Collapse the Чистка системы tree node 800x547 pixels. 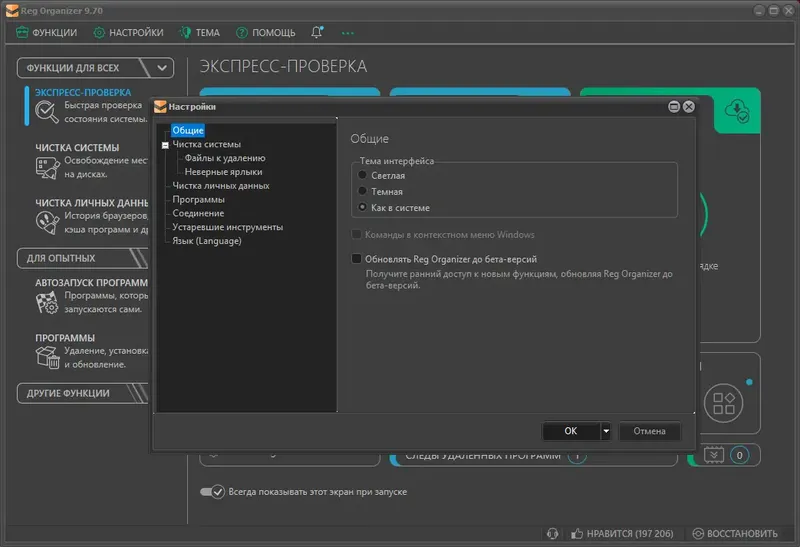(x=165, y=145)
